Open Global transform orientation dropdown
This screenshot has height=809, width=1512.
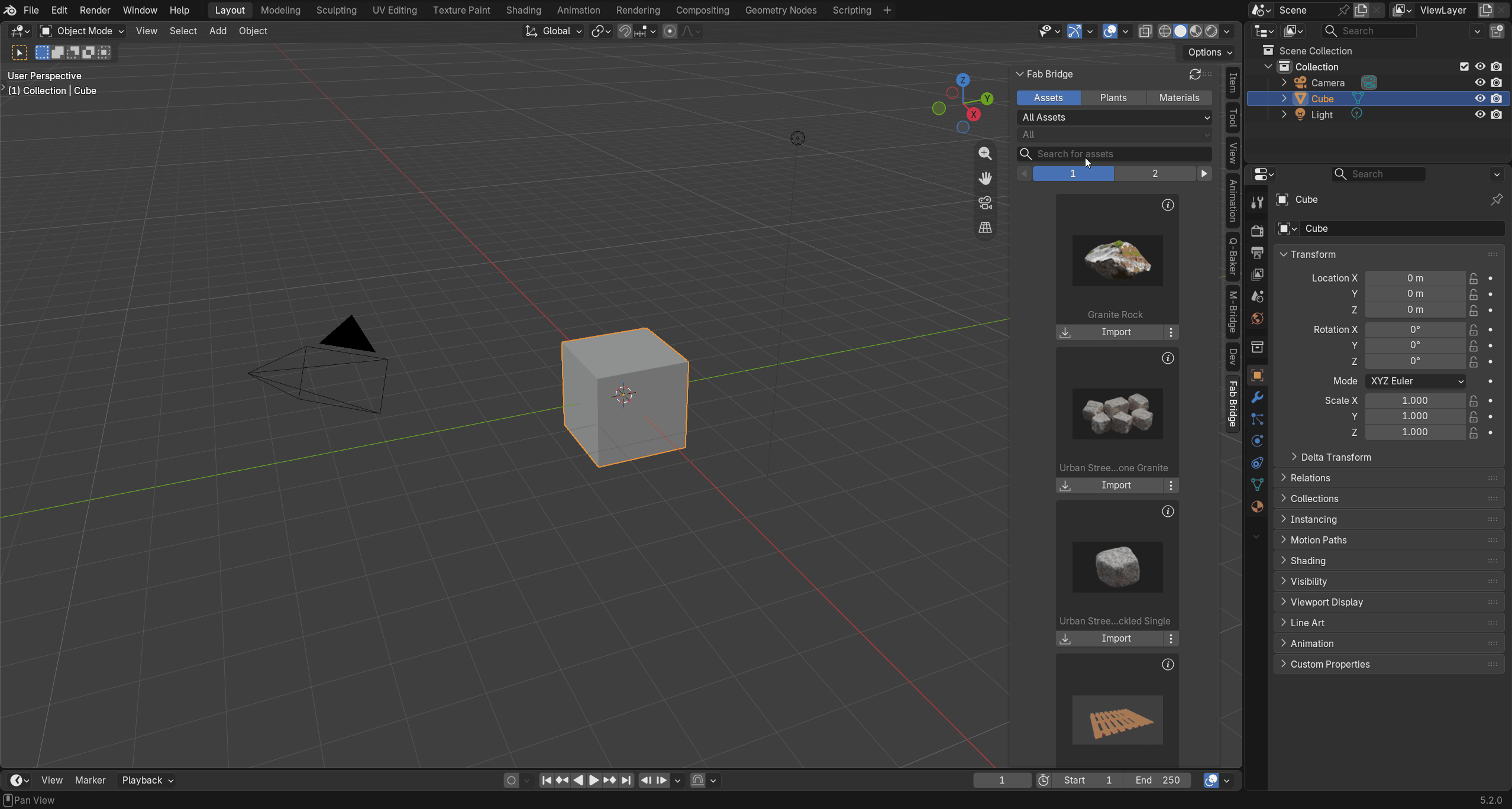(554, 31)
